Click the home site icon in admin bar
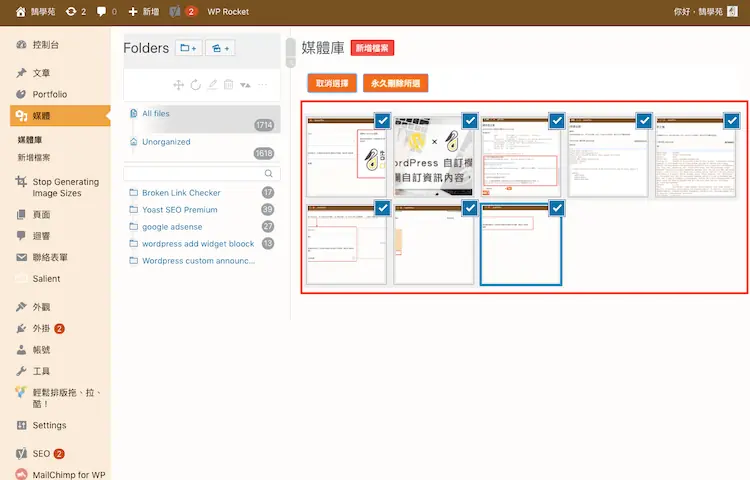Screen dimensions: 750x480 (x=21, y=12)
